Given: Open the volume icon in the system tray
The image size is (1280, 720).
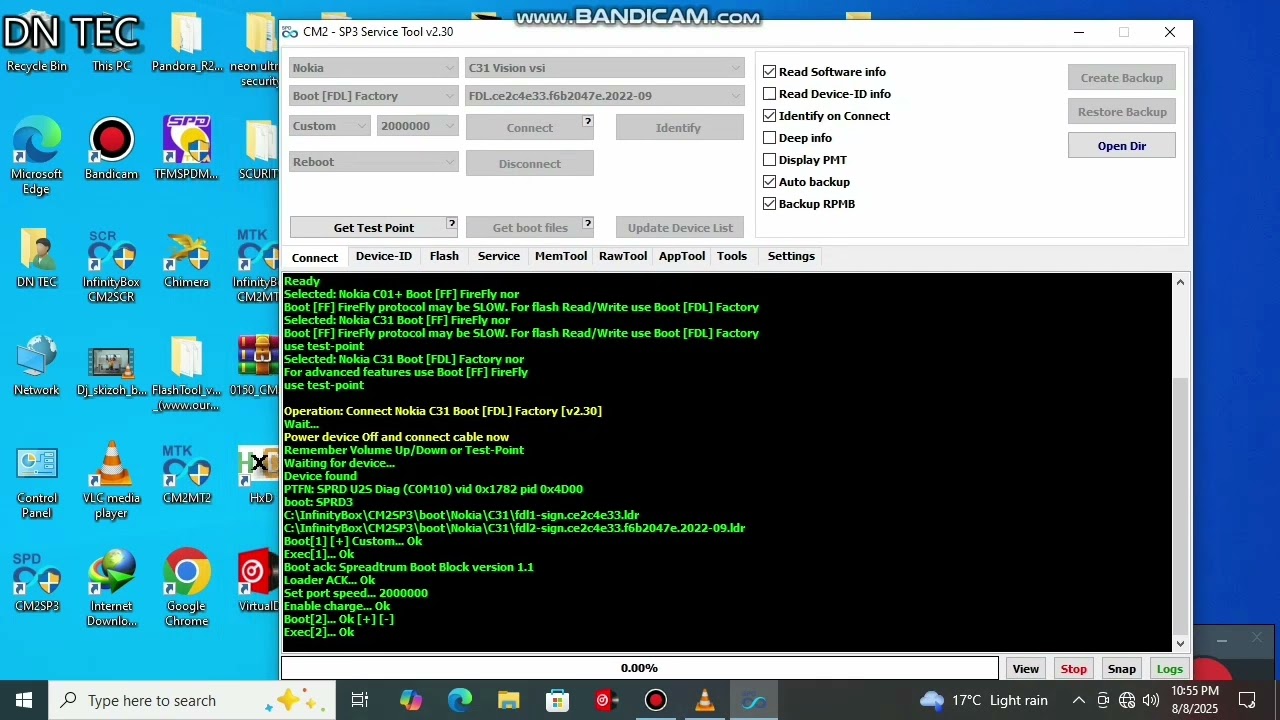Looking at the screenshot, I should (1151, 700).
